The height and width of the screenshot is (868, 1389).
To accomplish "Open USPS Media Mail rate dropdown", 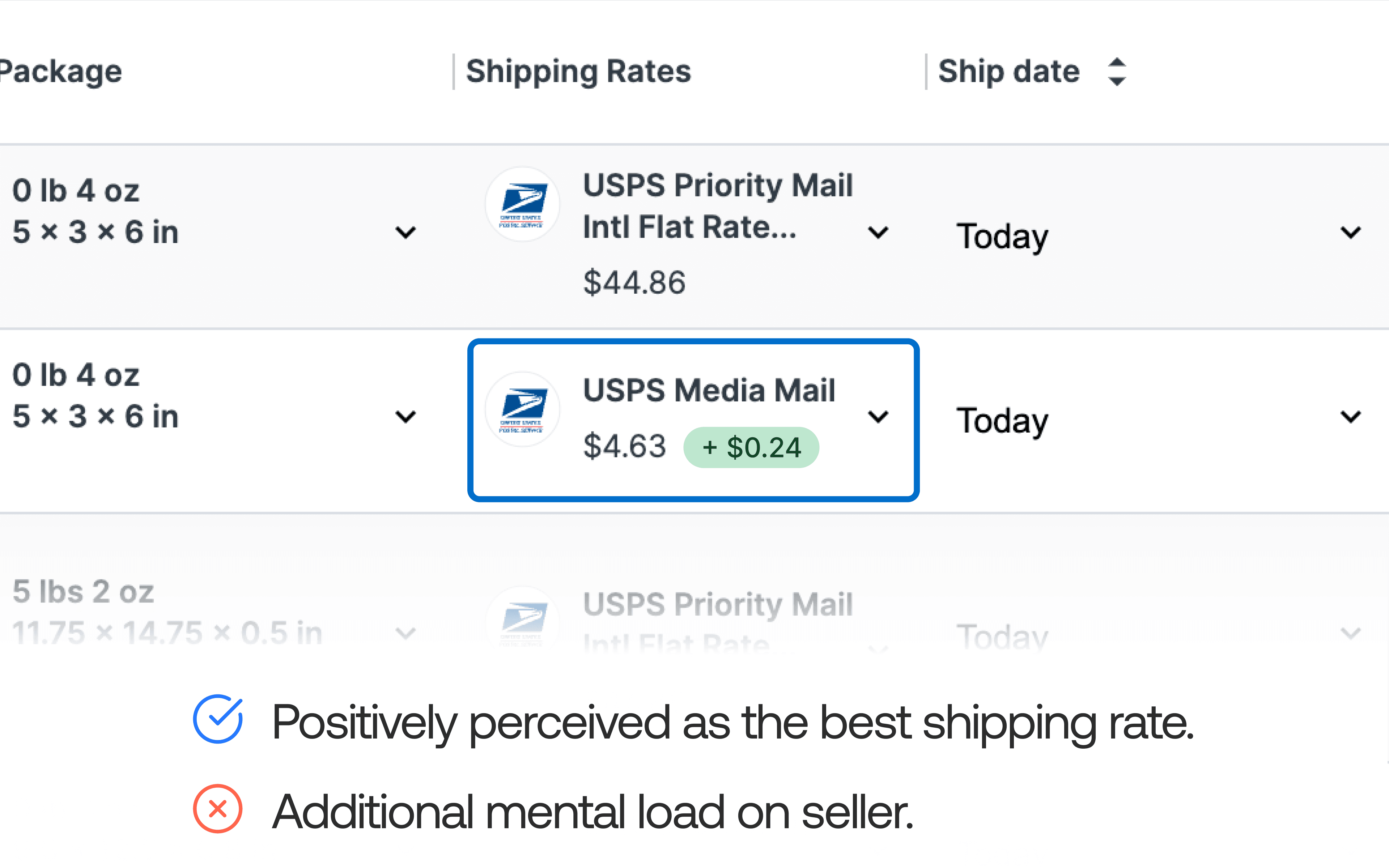I will [x=878, y=417].
